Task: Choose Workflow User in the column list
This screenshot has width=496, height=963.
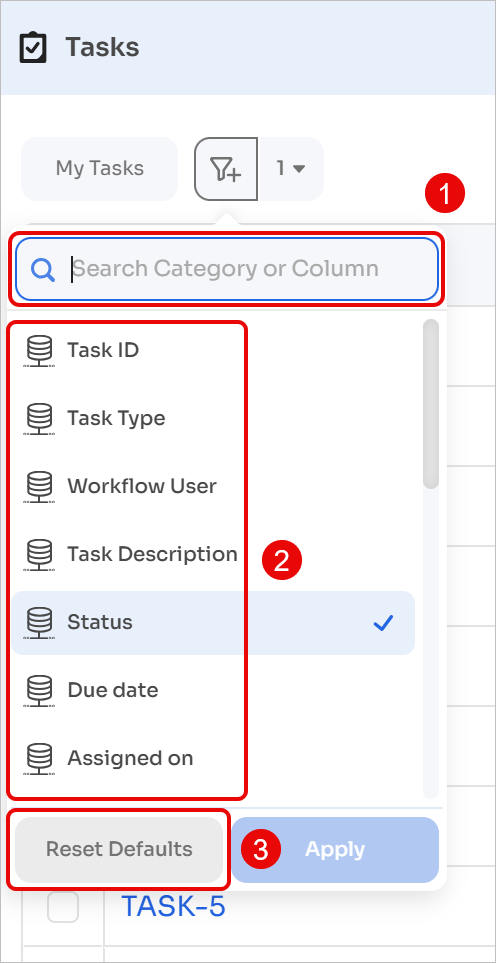Action: [x=213, y=486]
